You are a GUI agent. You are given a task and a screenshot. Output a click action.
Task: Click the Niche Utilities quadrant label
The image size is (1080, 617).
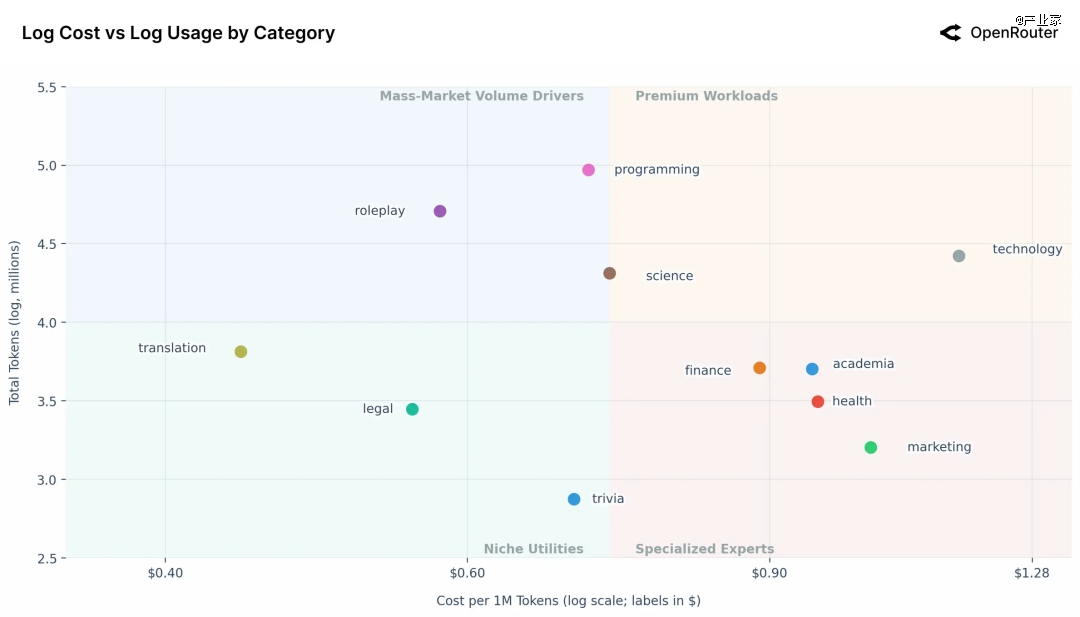tap(533, 549)
